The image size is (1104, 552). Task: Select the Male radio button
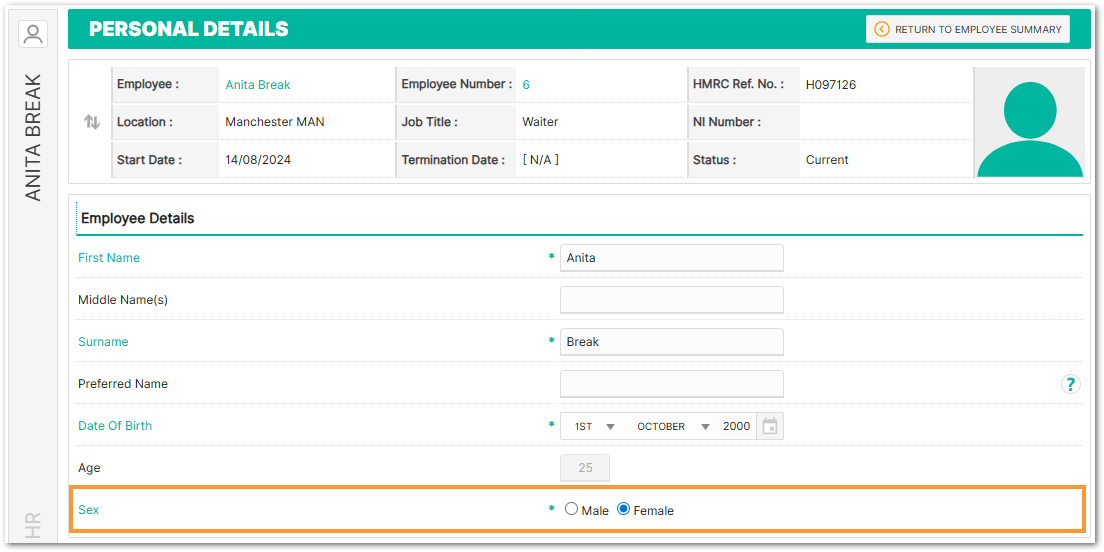pyautogui.click(x=572, y=509)
